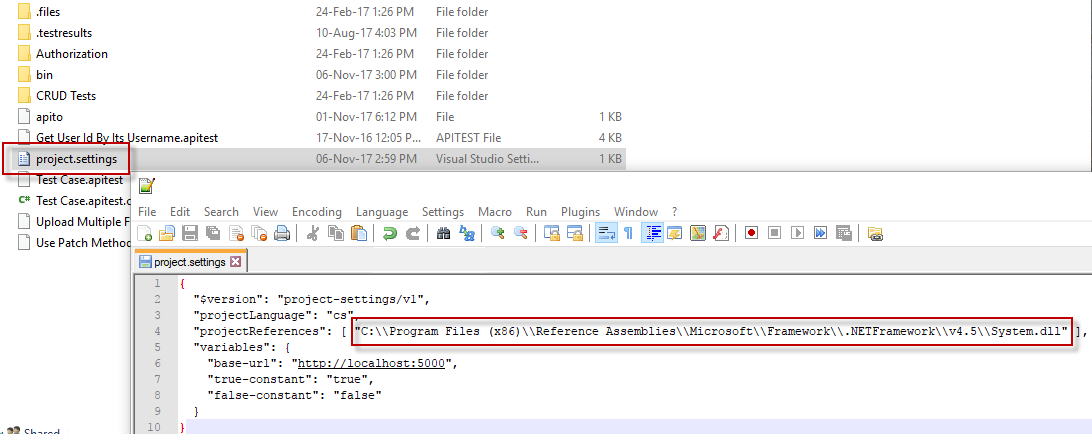The width and height of the screenshot is (1092, 434).
Task: Click the Save file toolbar icon
Action: [189, 233]
